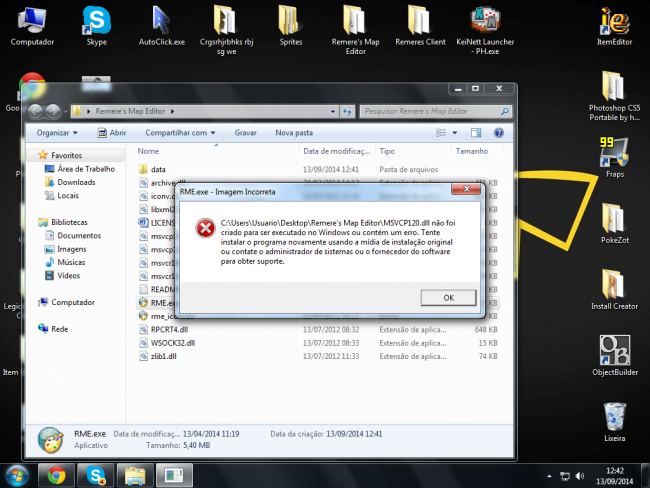Sort by Data de modificaç... column
Viewport: 650px width, 488px height.
[x=337, y=151]
